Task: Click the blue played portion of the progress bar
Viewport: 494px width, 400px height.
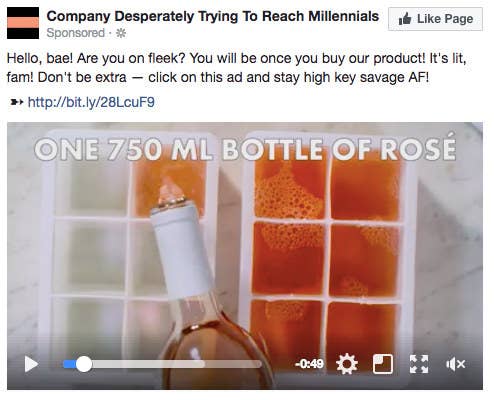Action: pyautogui.click(x=70, y=364)
